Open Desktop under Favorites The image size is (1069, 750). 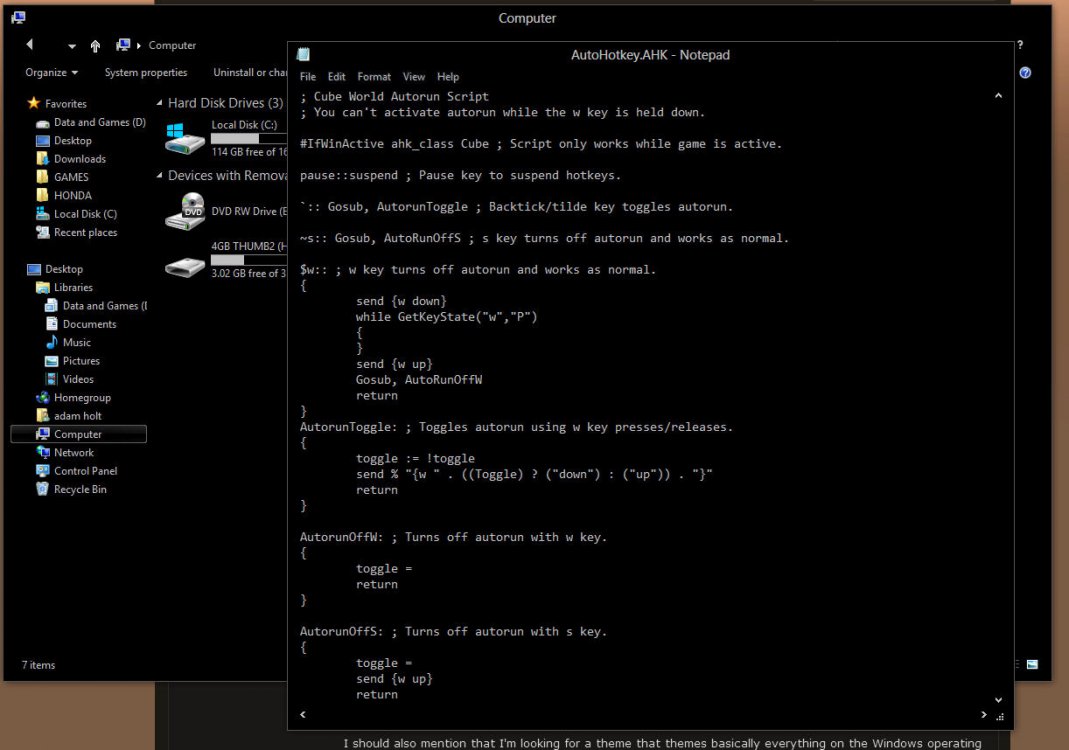72,140
